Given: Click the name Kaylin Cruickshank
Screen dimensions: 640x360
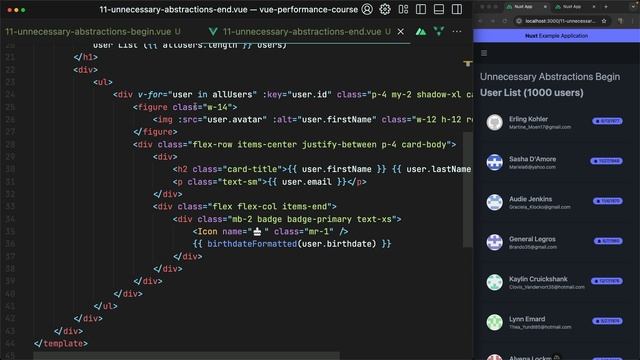Looking at the screenshot, I should coord(538,279).
